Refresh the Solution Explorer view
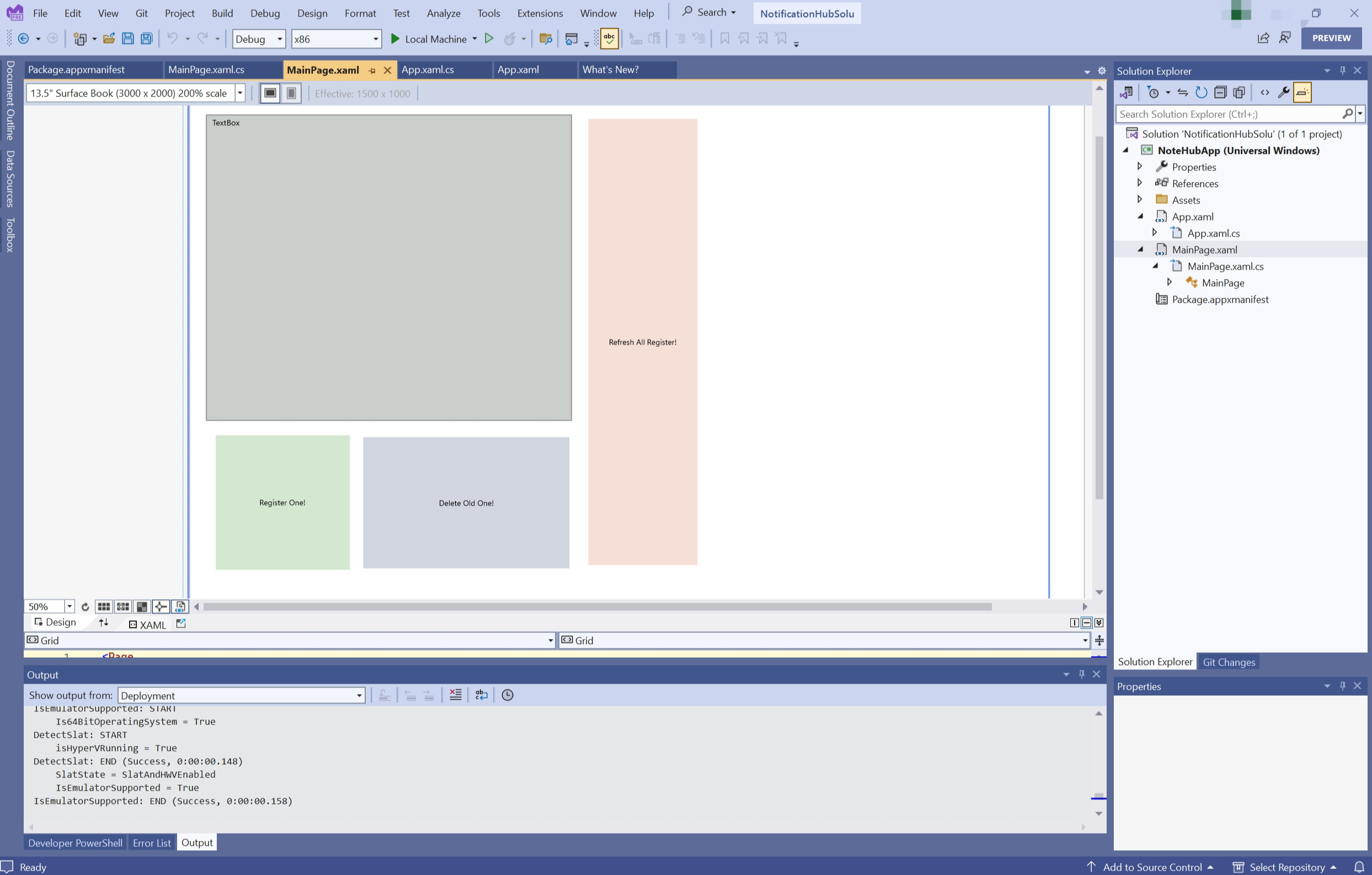This screenshot has width=1372, height=875. click(x=1201, y=92)
